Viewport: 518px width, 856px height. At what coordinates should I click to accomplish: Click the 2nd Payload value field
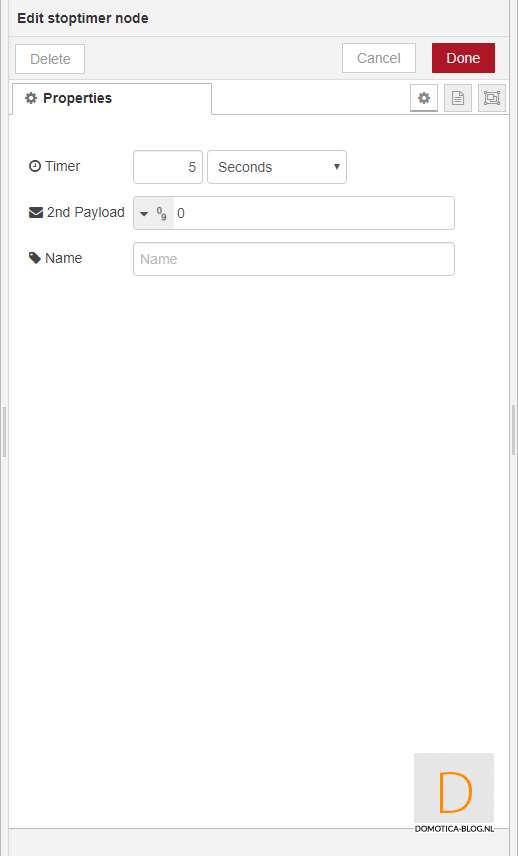(x=314, y=213)
